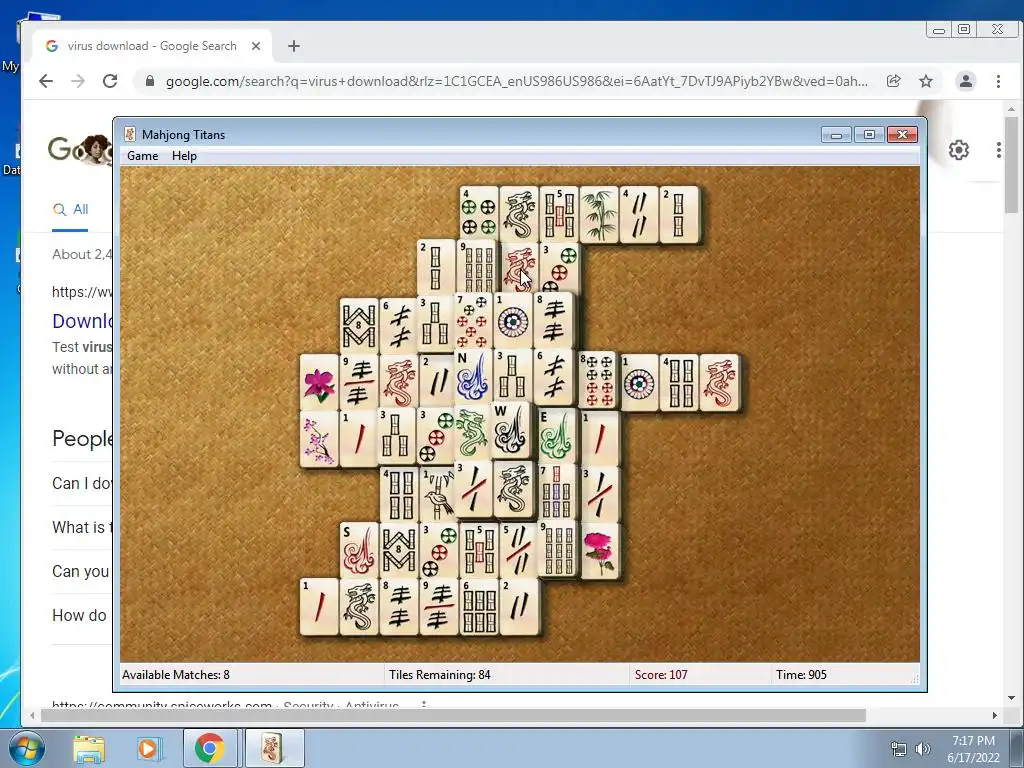Share this page from Chrome toolbar
The width and height of the screenshot is (1024, 768).
[x=893, y=81]
